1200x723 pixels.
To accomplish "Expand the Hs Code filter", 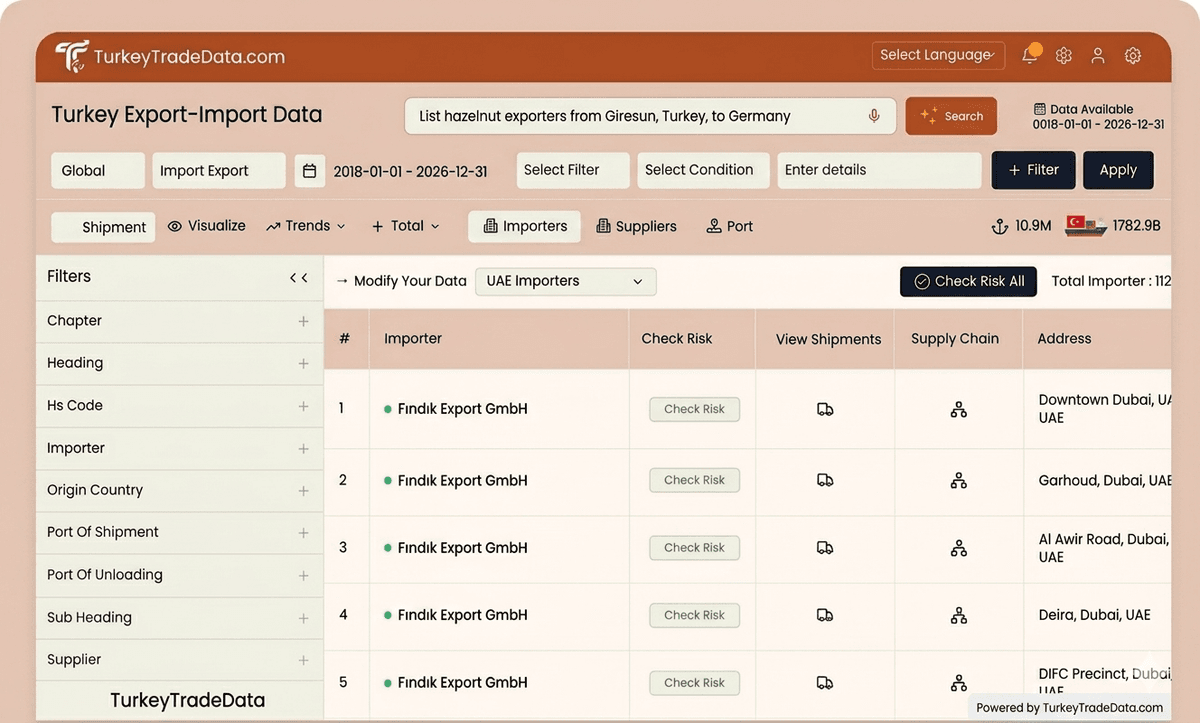I will 303,406.
